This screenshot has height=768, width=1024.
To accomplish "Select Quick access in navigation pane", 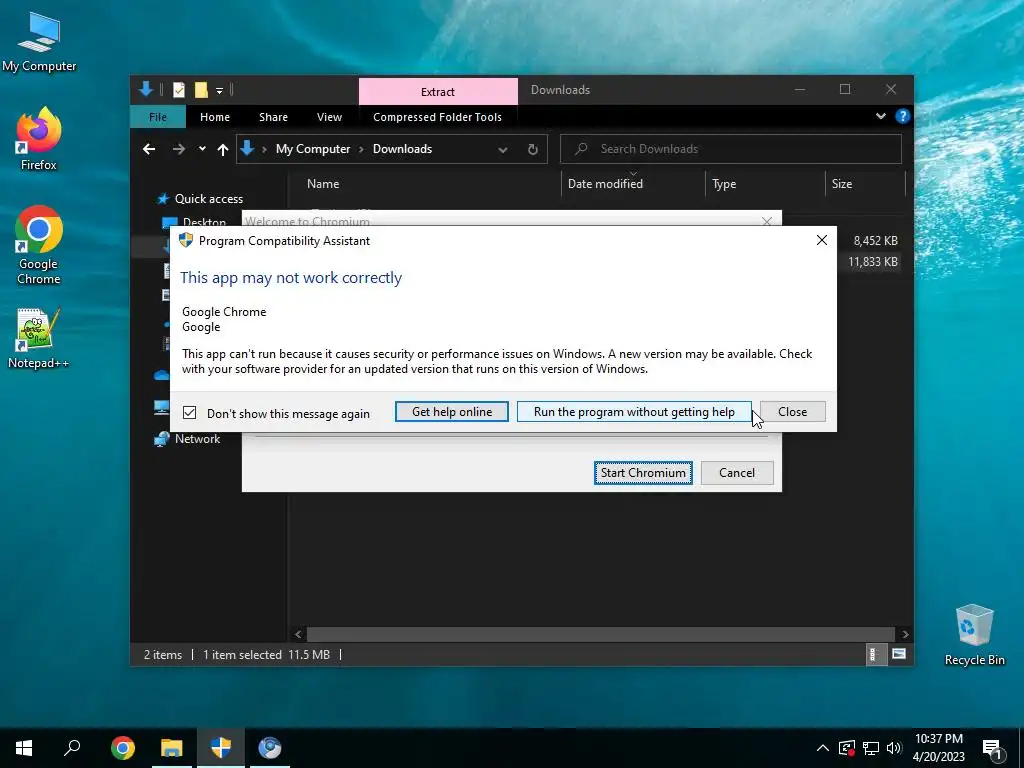I will tap(200, 199).
